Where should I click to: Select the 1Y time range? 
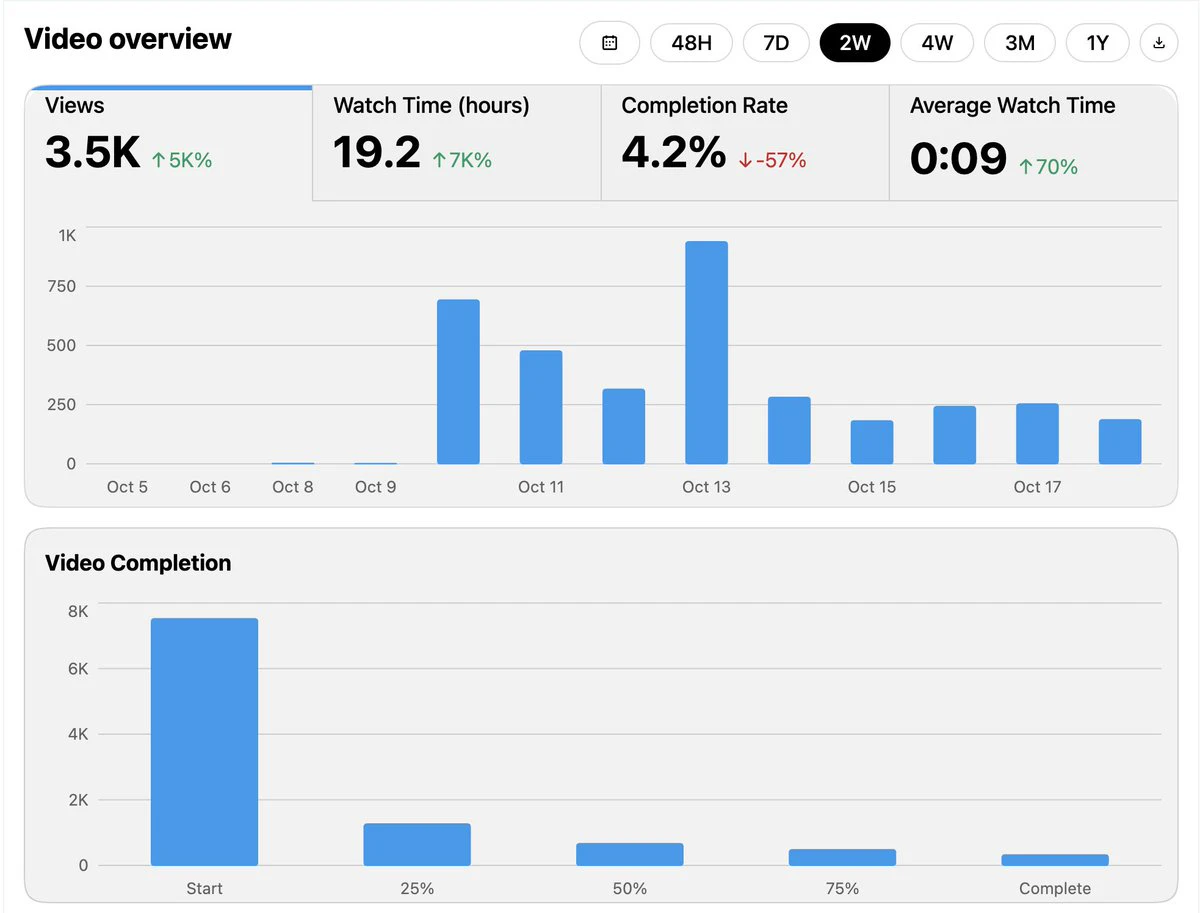(1097, 43)
